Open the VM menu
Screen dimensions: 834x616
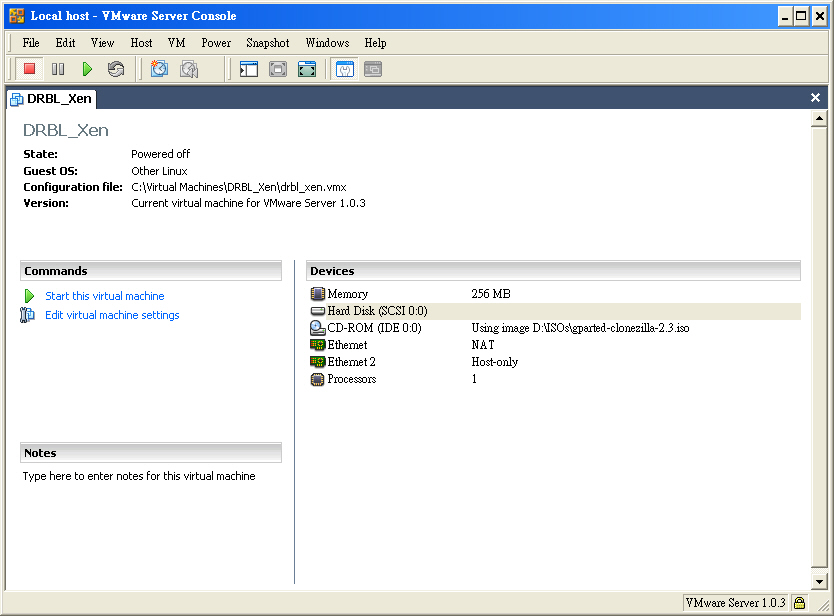click(176, 43)
